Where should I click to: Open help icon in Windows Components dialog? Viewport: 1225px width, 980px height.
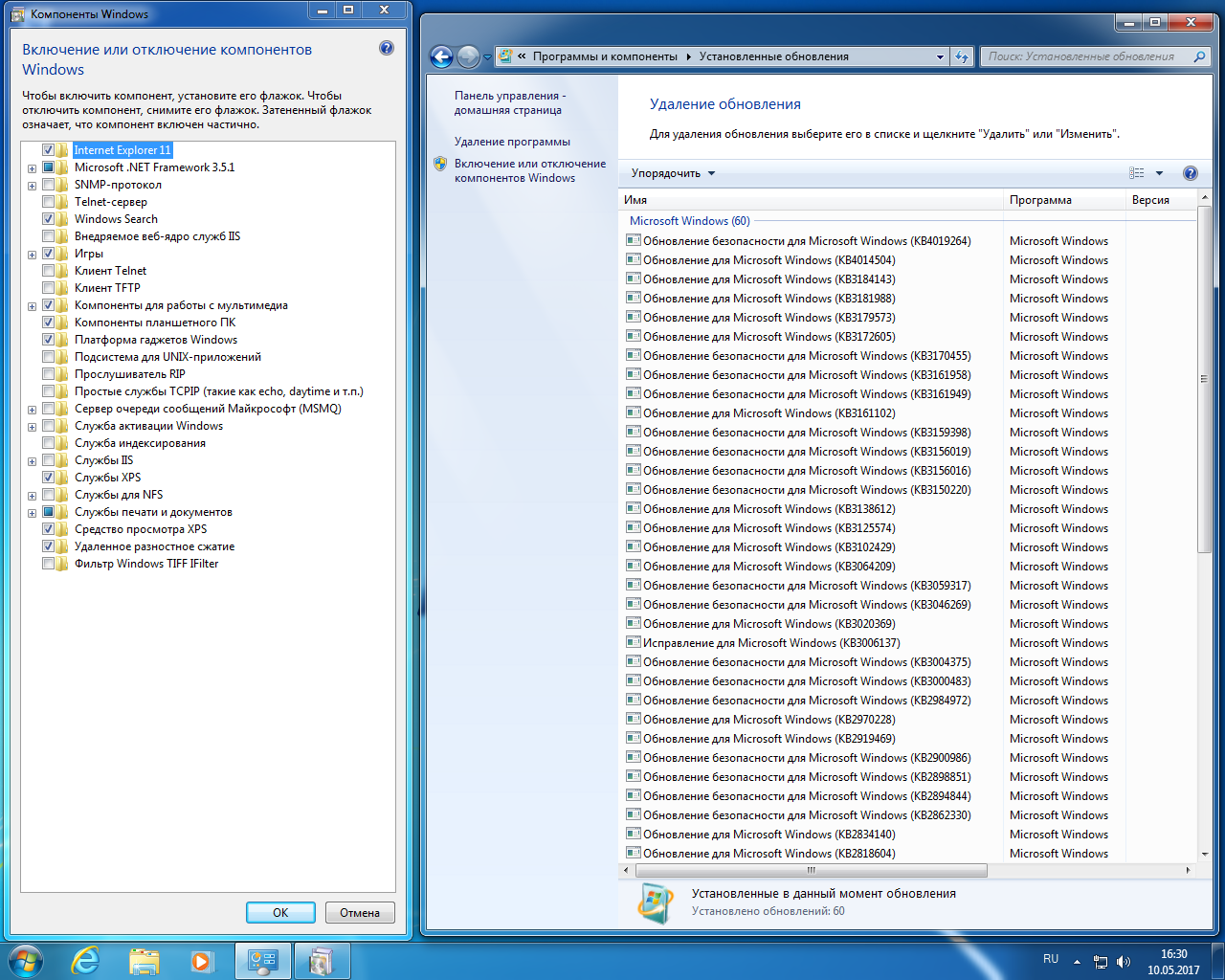click(x=387, y=48)
